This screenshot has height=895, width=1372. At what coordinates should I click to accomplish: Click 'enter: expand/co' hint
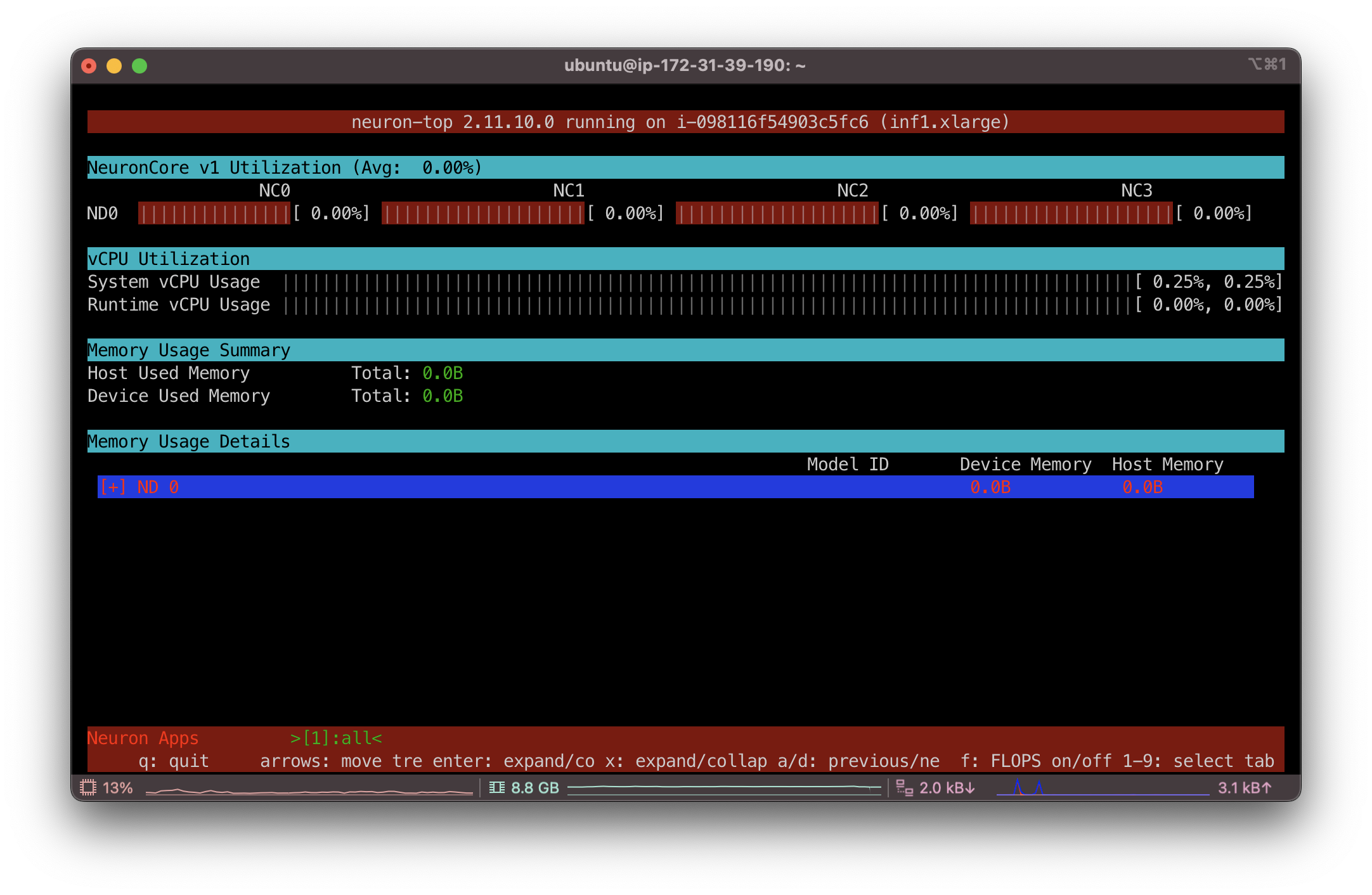pos(514,761)
